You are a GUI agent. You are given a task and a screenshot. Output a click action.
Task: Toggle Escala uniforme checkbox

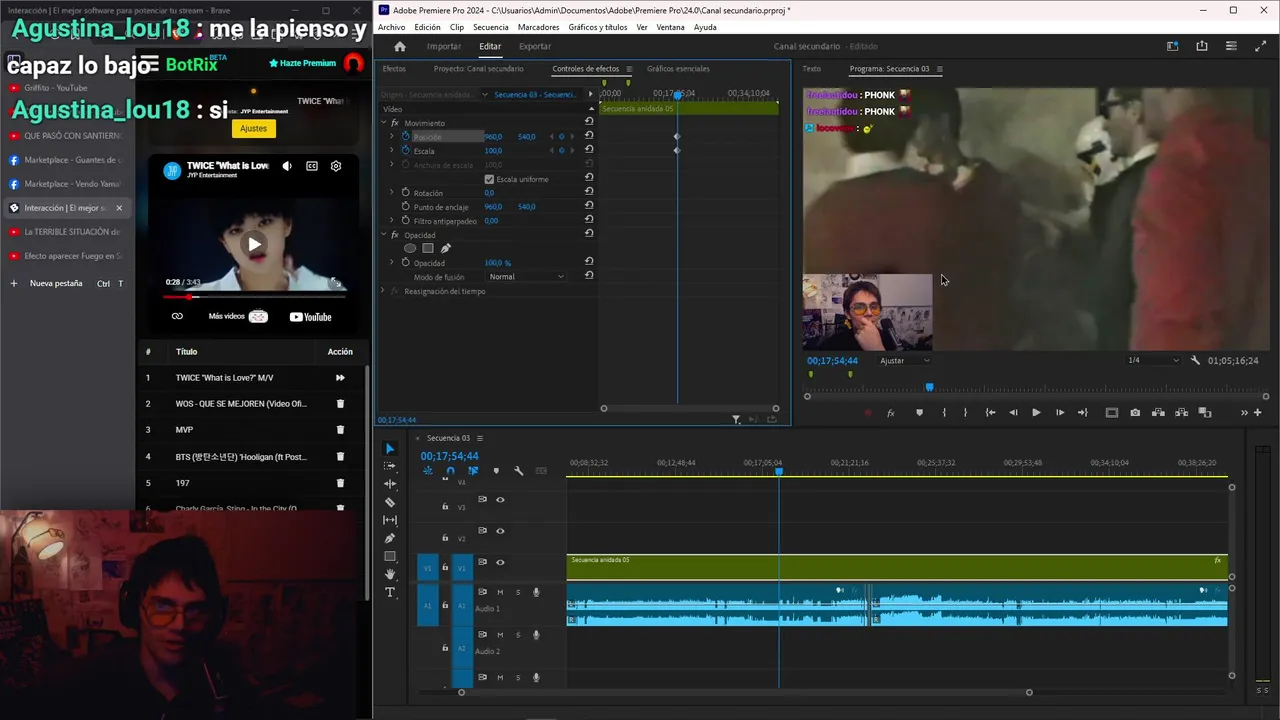point(489,179)
